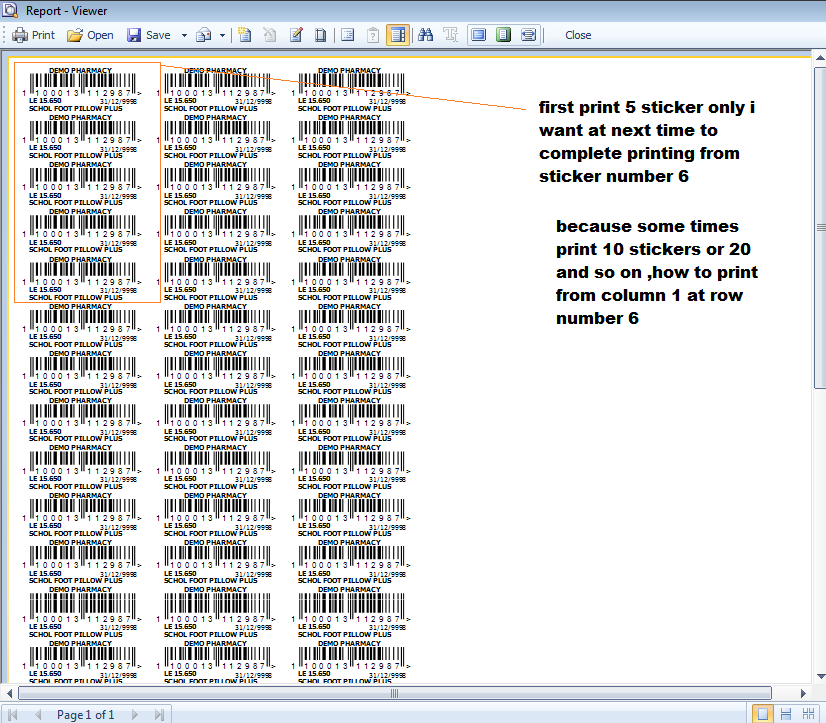Select the one-page zoom icon
Image resolution: width=826 pixels, height=723 pixels.
point(504,35)
